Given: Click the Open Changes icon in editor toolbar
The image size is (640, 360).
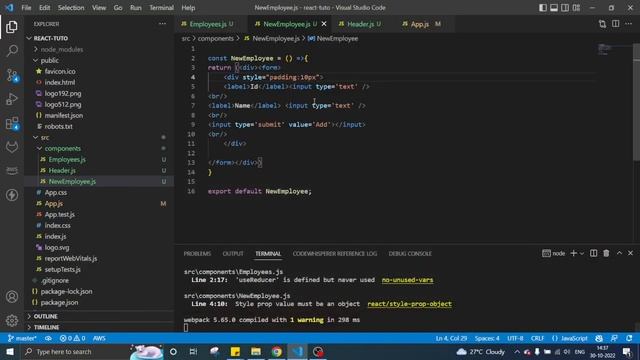Looking at the screenshot, I should pos(602,24).
